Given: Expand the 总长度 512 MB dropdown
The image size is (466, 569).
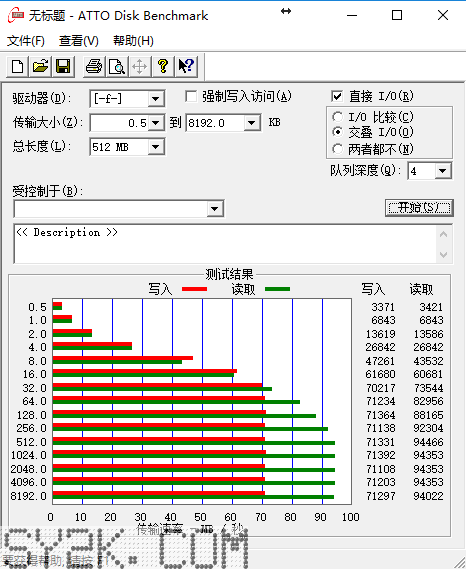Looking at the screenshot, I should click(x=156, y=147).
